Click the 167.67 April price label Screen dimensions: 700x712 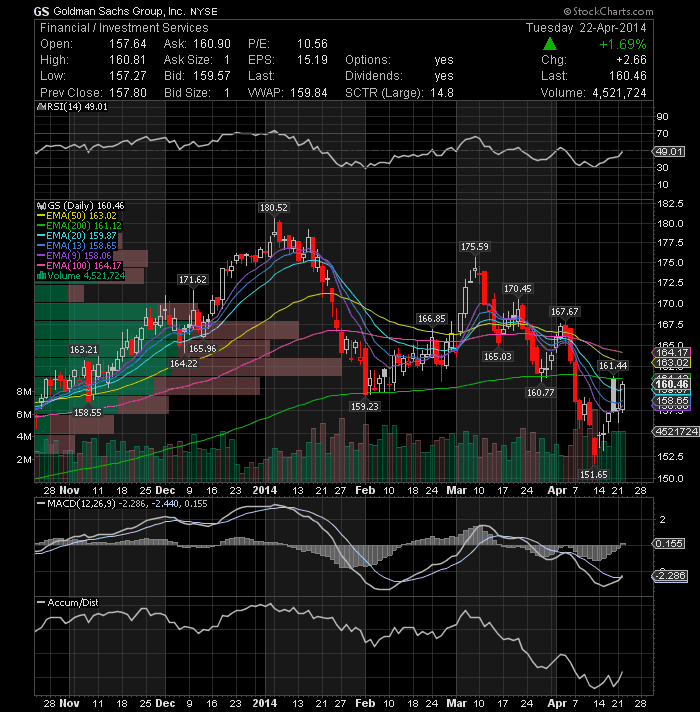(x=565, y=312)
